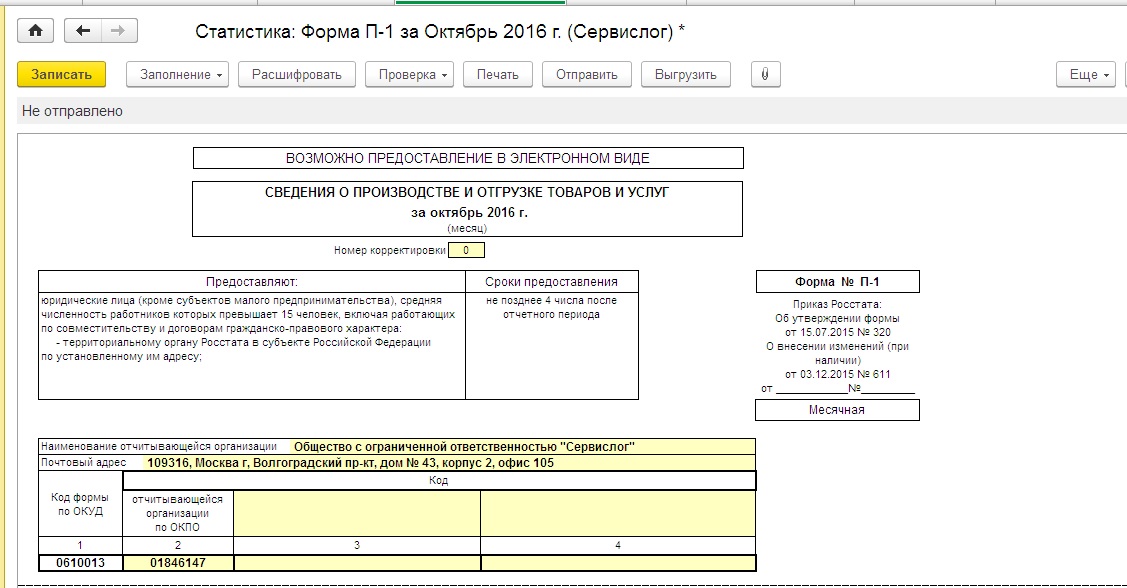Select the ОКПО code cell 01846147
Viewport: 1127px width, 588px height.
click(178, 563)
